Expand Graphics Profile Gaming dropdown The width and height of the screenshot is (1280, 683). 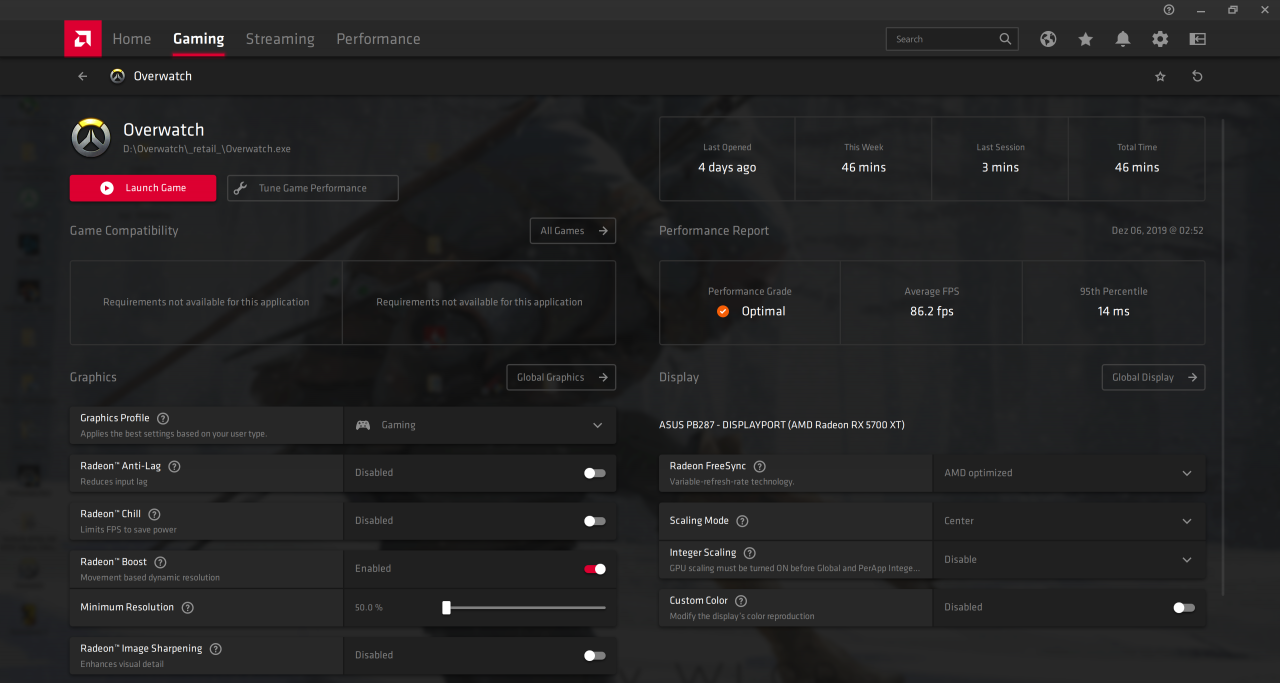[480, 425]
